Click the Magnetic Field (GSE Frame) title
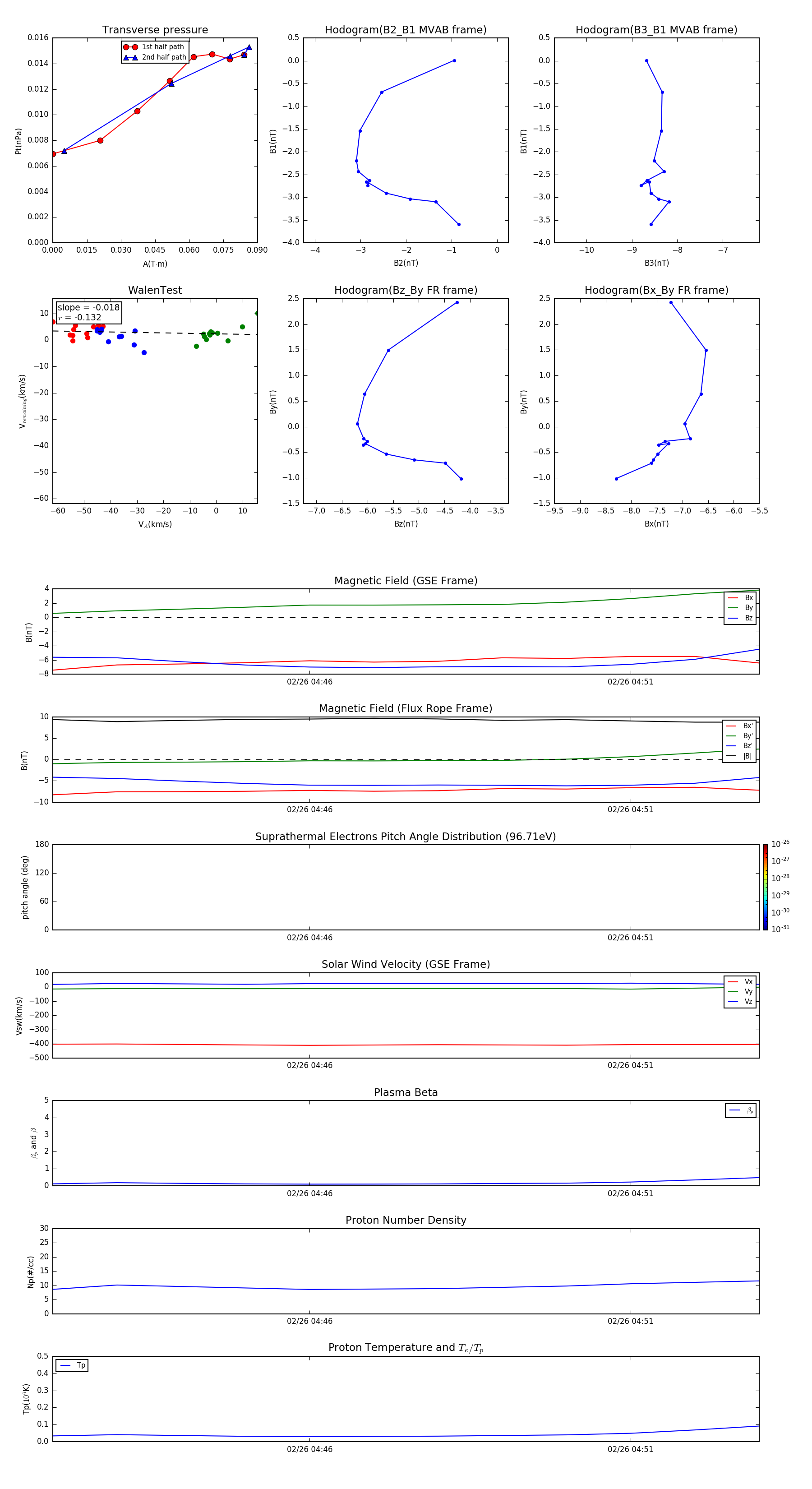Image resolution: width=812 pixels, height=1489 pixels. (406, 581)
